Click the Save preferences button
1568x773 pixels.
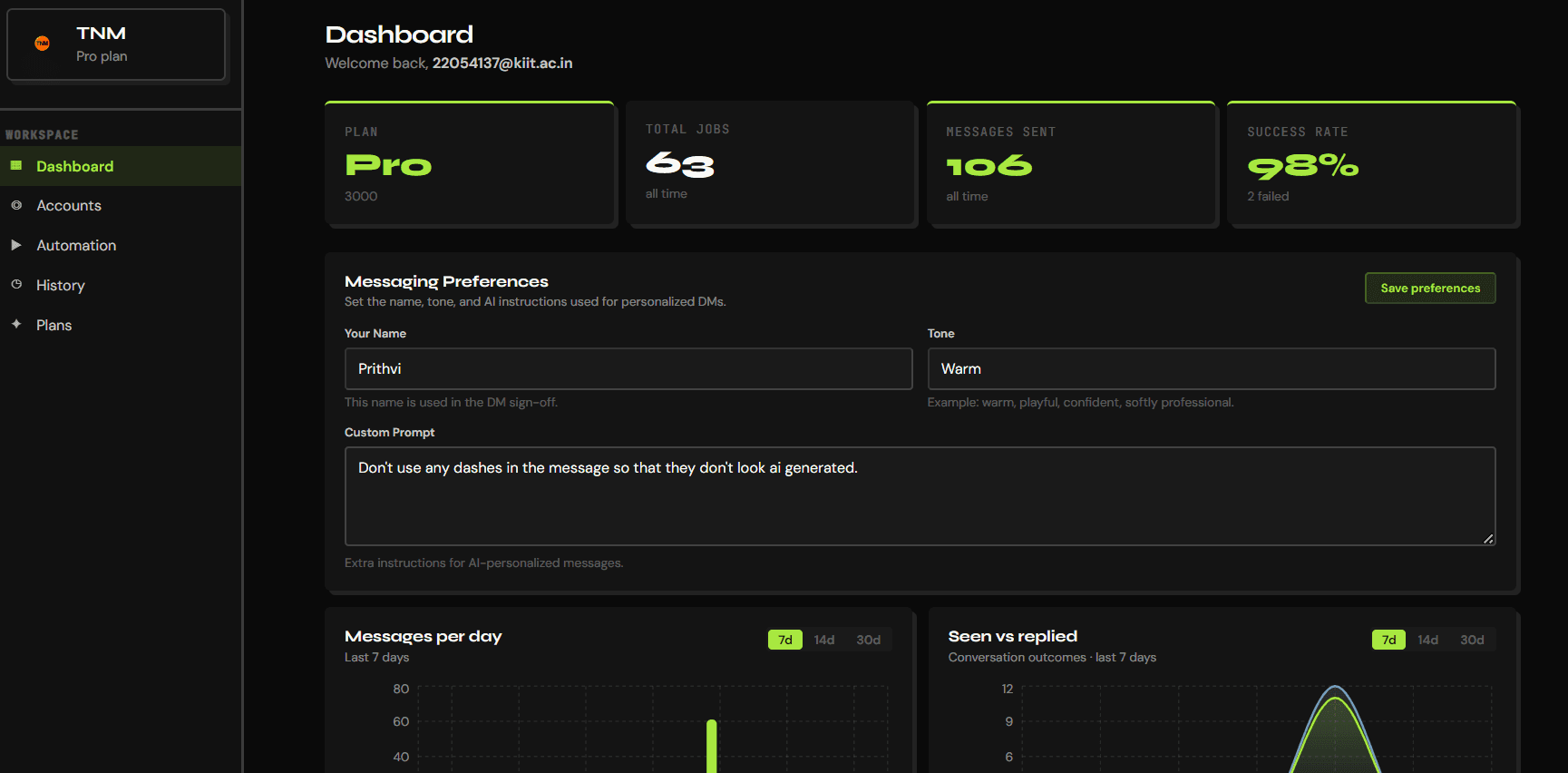pyautogui.click(x=1430, y=288)
